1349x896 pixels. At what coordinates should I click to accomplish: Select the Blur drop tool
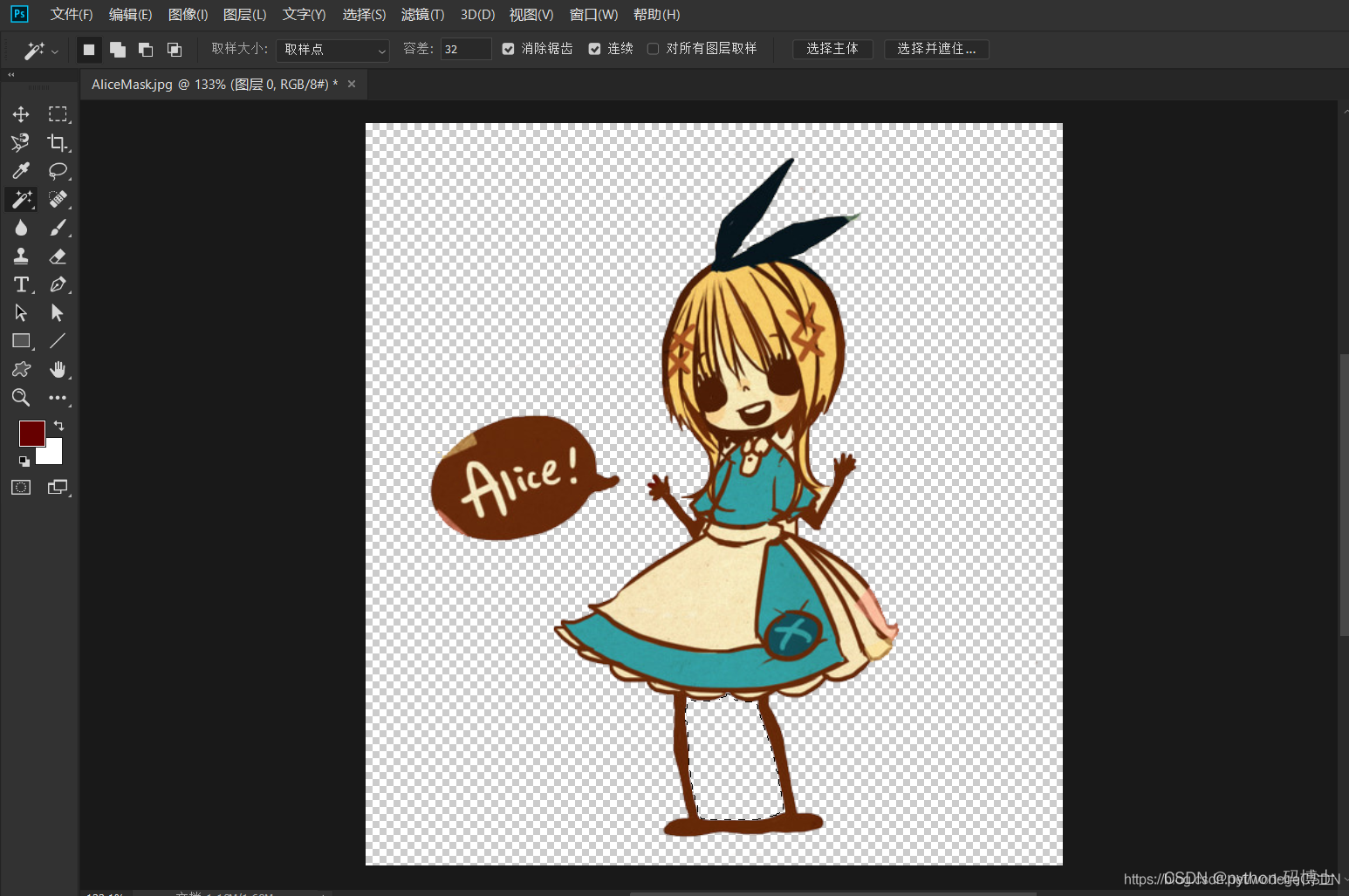click(x=21, y=228)
